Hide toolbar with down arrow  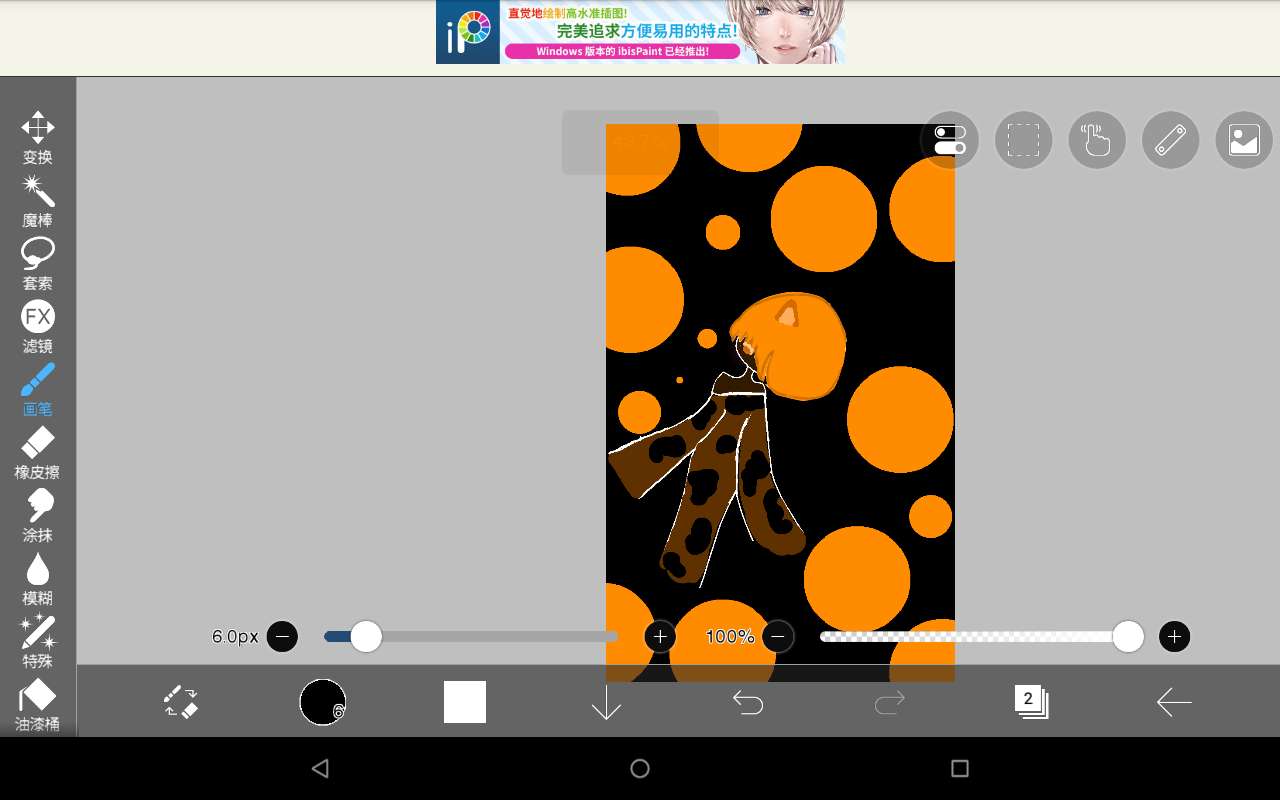click(x=606, y=702)
